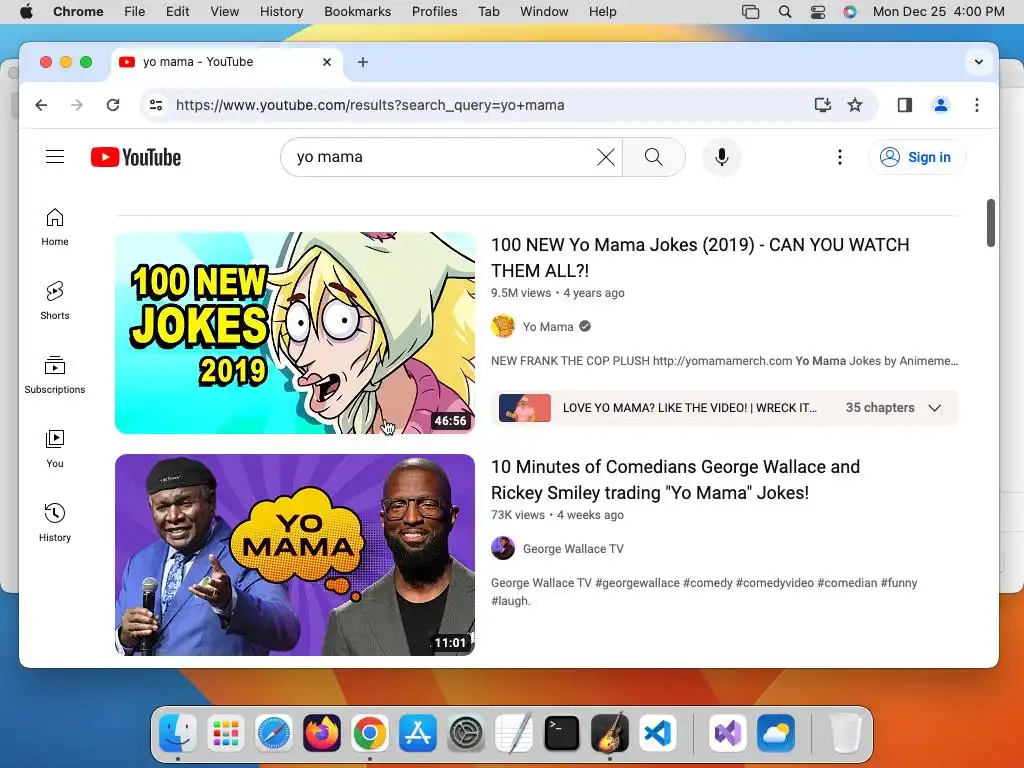Open Terminal from the dock
The width and height of the screenshot is (1024, 768).
point(562,733)
